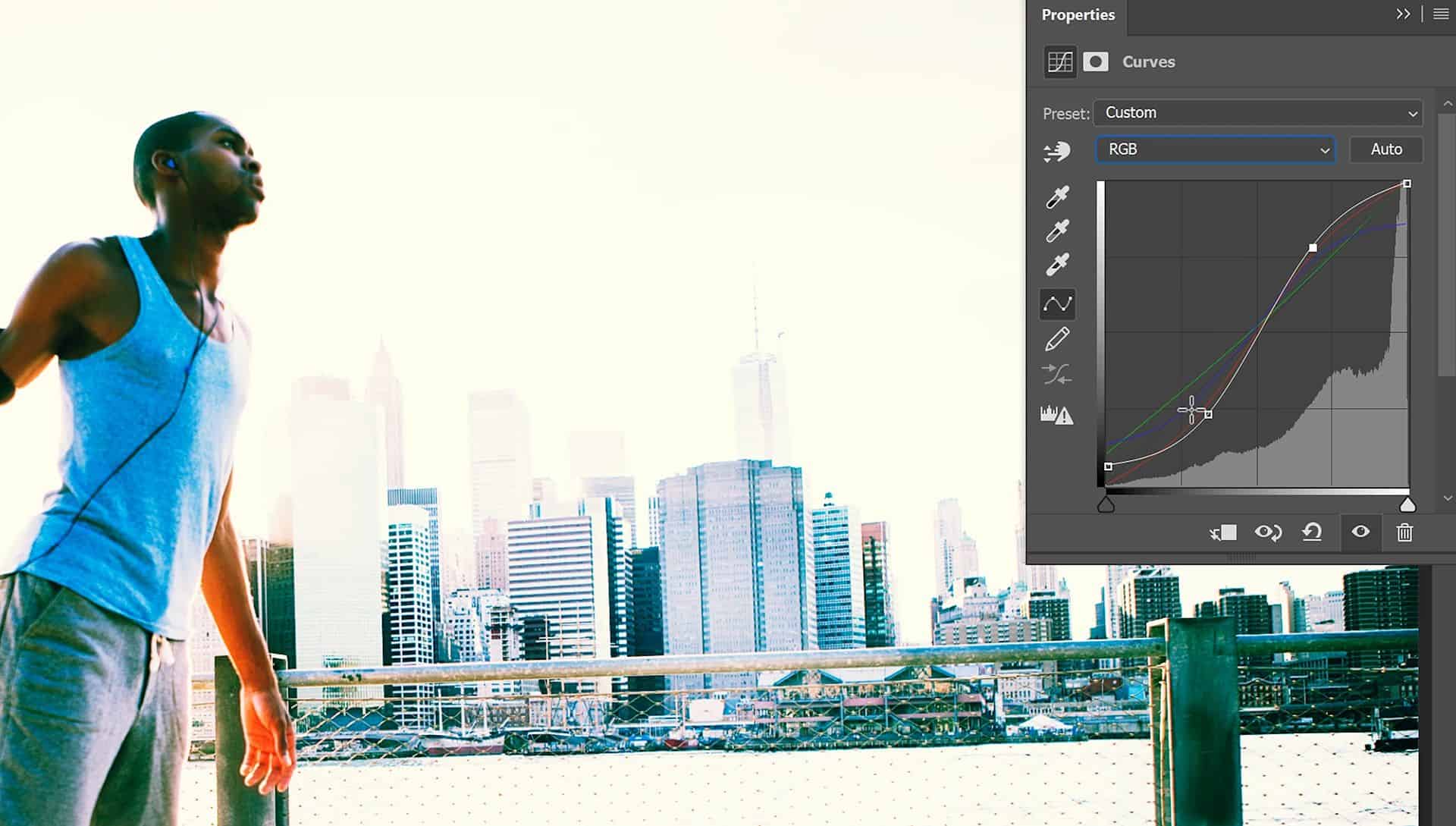1456x826 pixels.
Task: Open the RGB channel dropdown
Action: pyautogui.click(x=1216, y=149)
